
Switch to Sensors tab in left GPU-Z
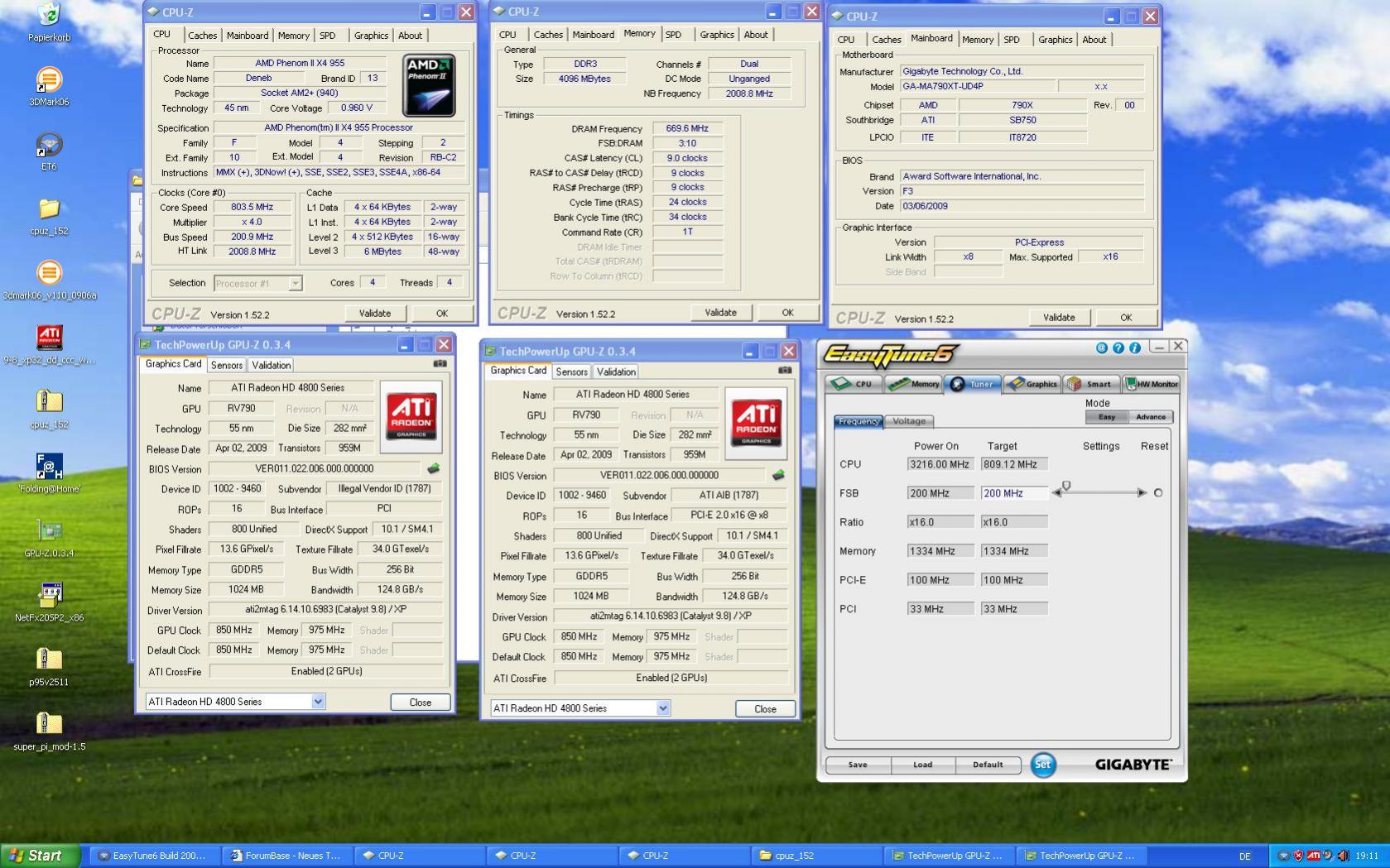point(227,365)
